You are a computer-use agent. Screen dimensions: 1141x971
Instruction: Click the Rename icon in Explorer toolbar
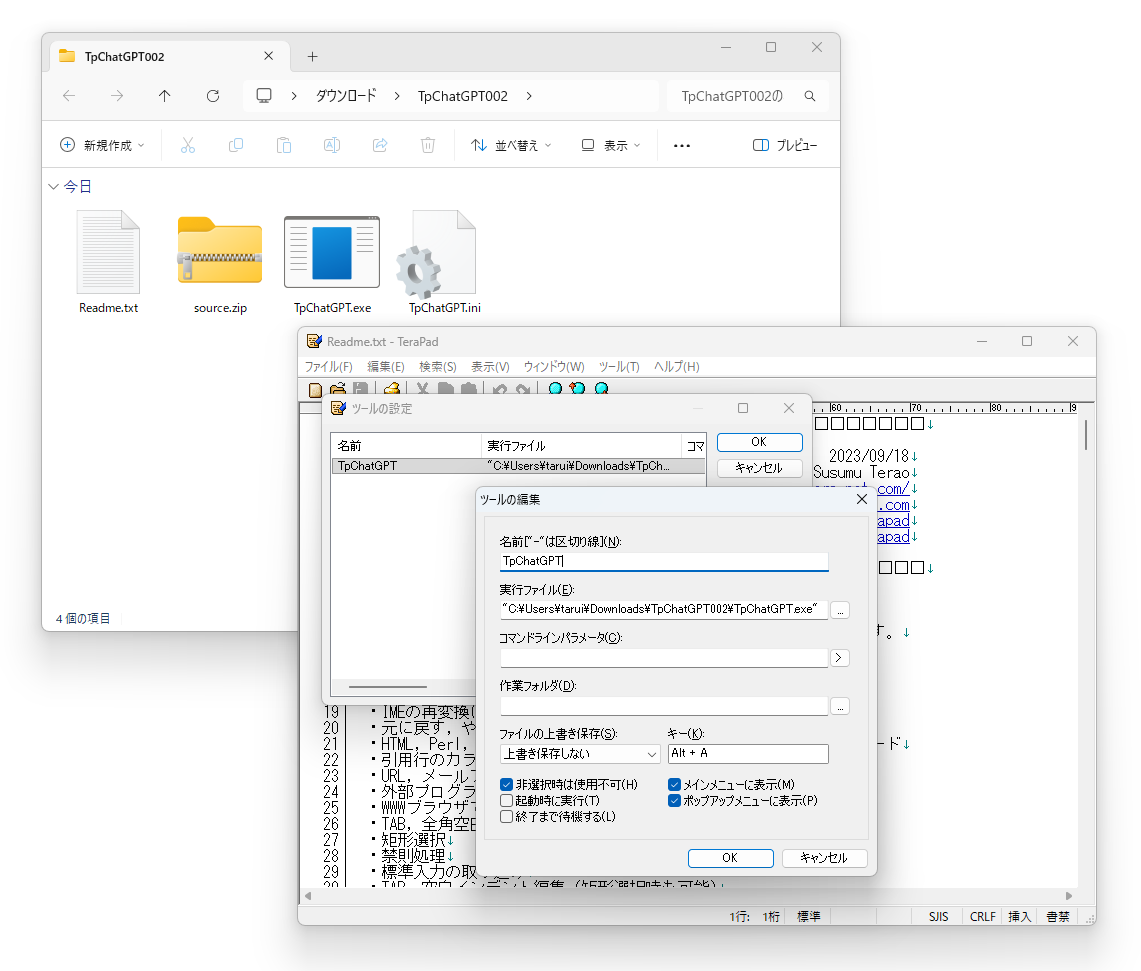[332, 145]
